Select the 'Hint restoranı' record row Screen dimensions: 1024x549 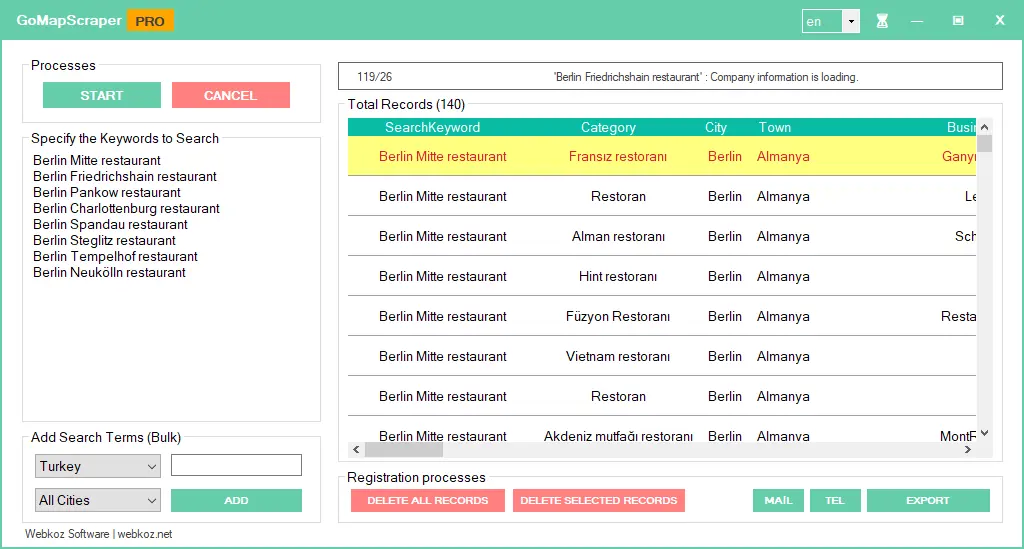662,276
